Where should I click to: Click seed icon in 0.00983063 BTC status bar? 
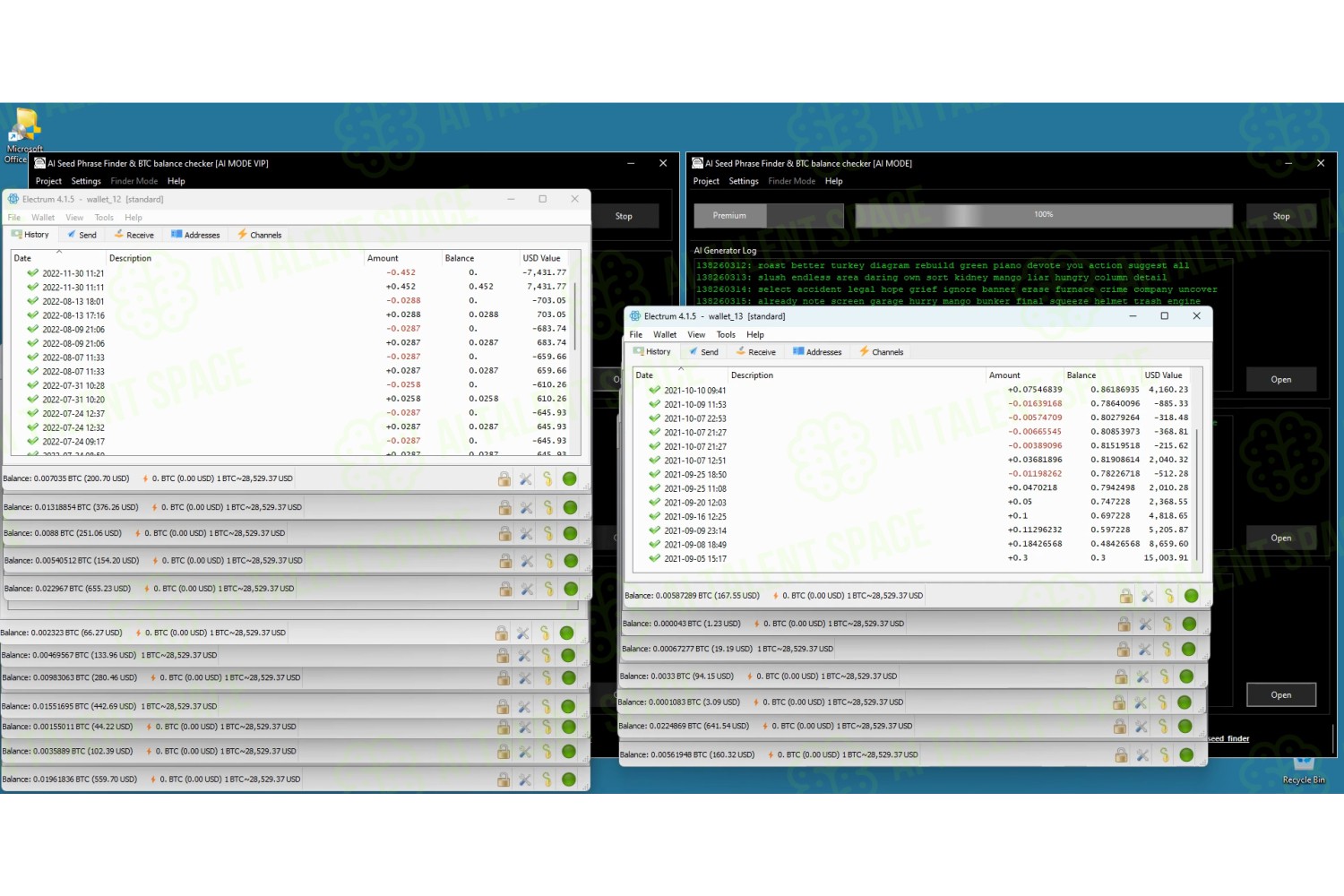(547, 678)
